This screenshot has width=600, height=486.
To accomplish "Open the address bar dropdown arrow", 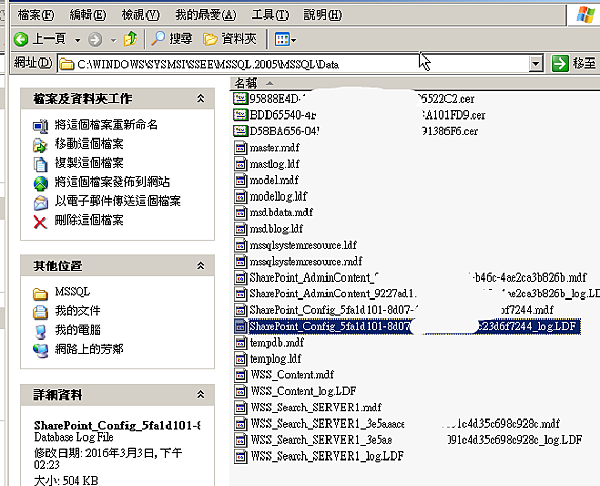I will point(536,64).
